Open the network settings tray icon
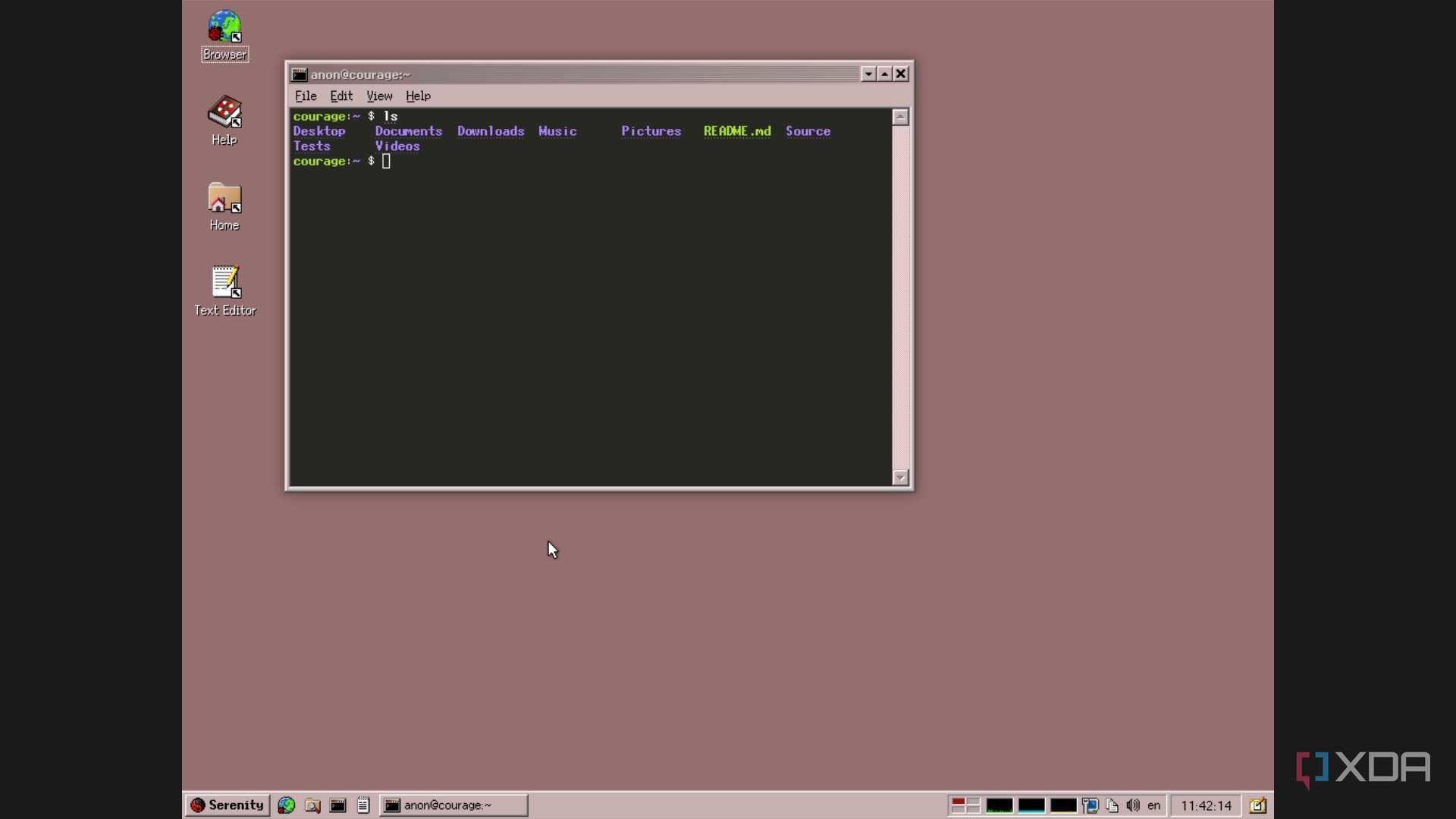This screenshot has height=819, width=1456. (1090, 805)
